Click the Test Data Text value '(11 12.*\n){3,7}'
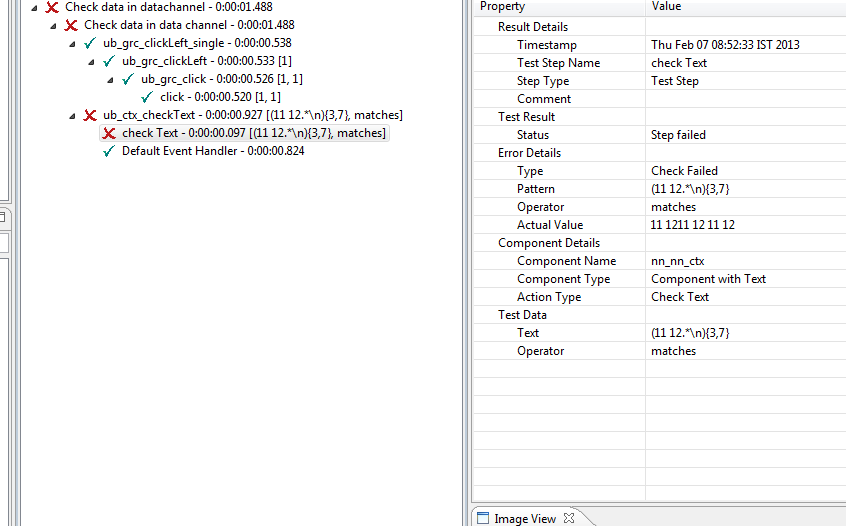The width and height of the screenshot is (846, 526). (690, 333)
